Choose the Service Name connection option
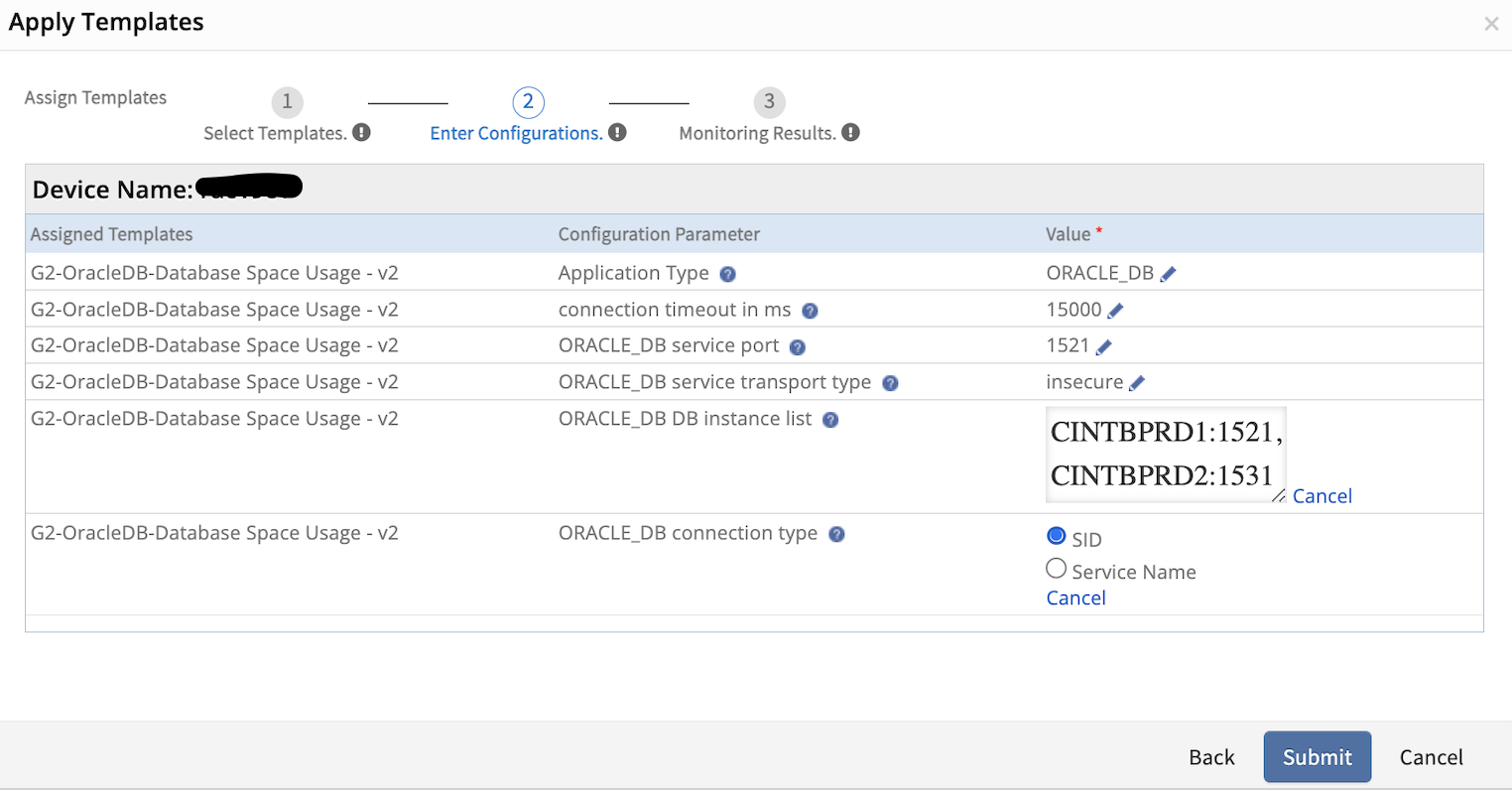Screen dimensions: 1512x790 pyautogui.click(x=1056, y=569)
